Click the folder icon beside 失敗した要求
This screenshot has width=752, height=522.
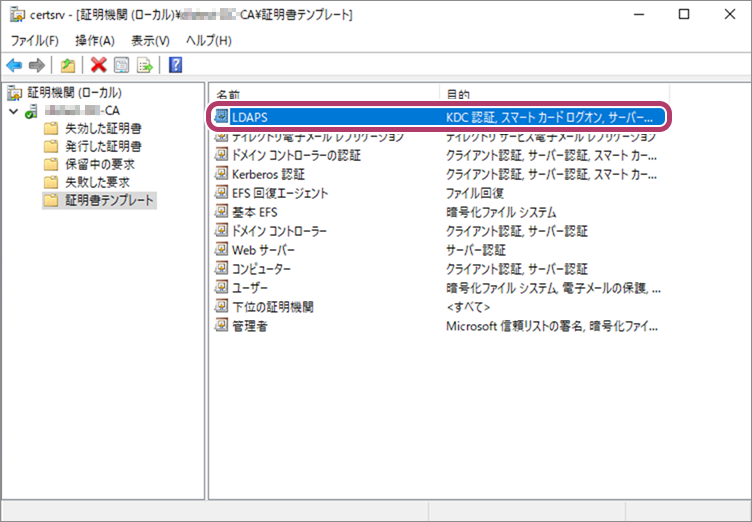(51, 182)
